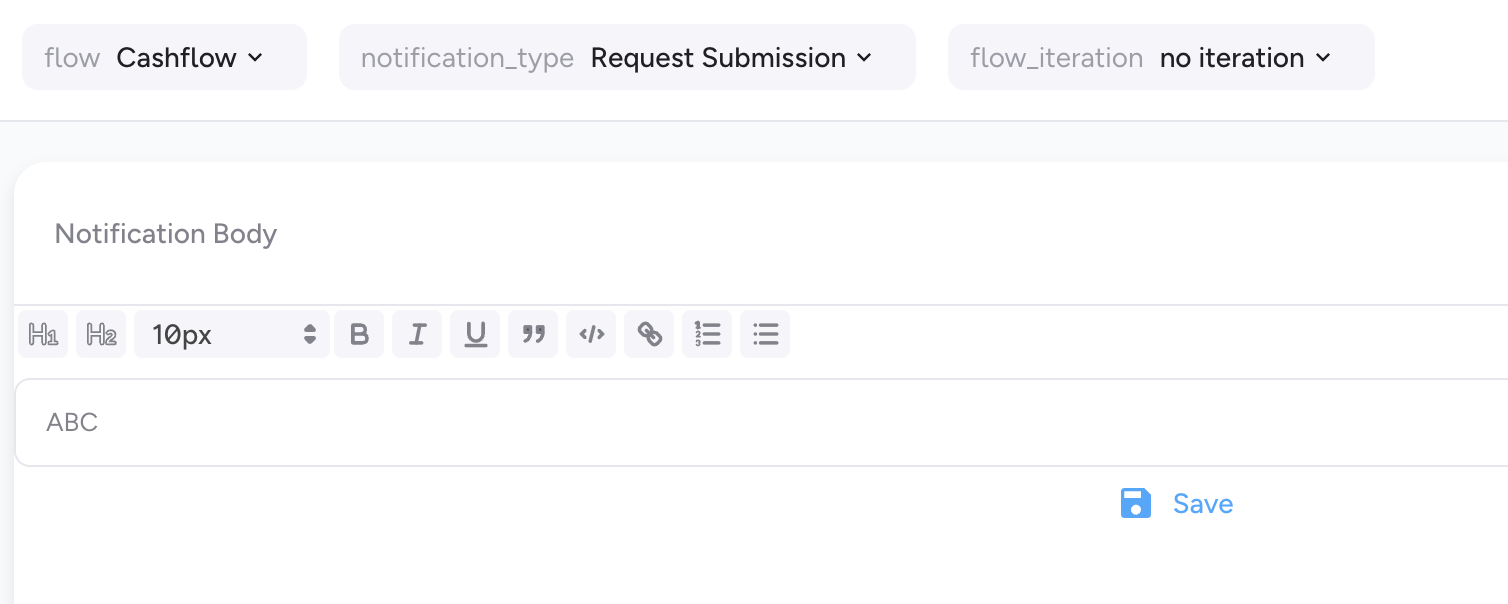
Task: Toggle italic text formatting
Action: (417, 334)
